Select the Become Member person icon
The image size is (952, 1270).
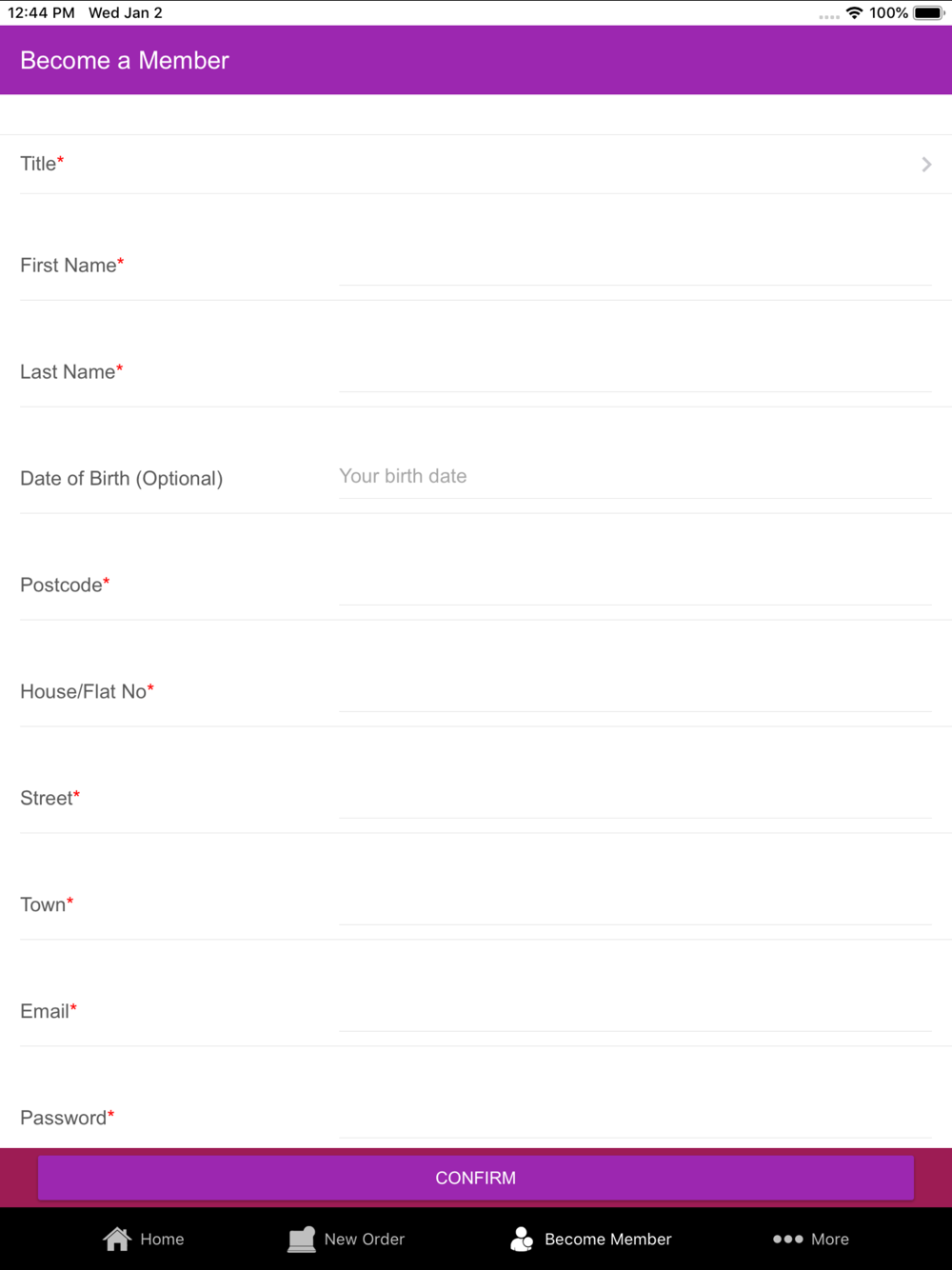522,1239
